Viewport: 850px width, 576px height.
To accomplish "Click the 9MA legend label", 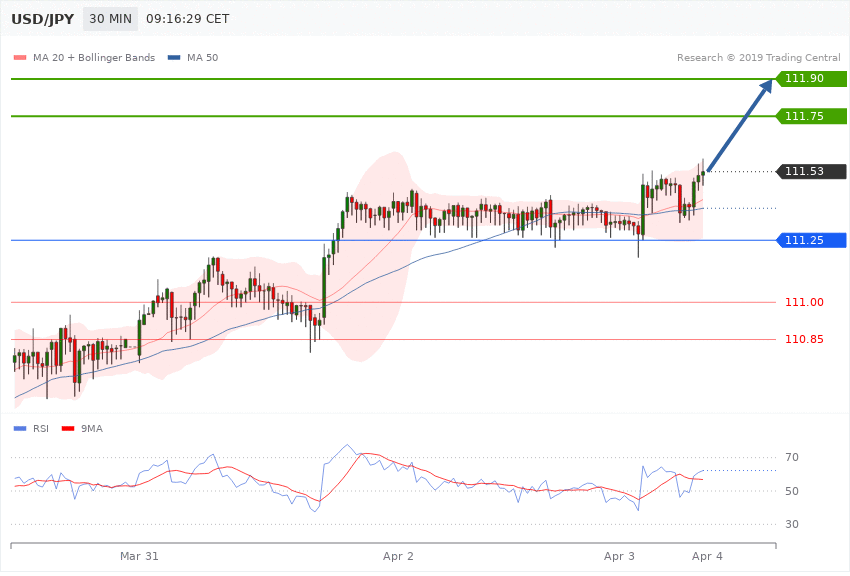I will tap(92, 429).
